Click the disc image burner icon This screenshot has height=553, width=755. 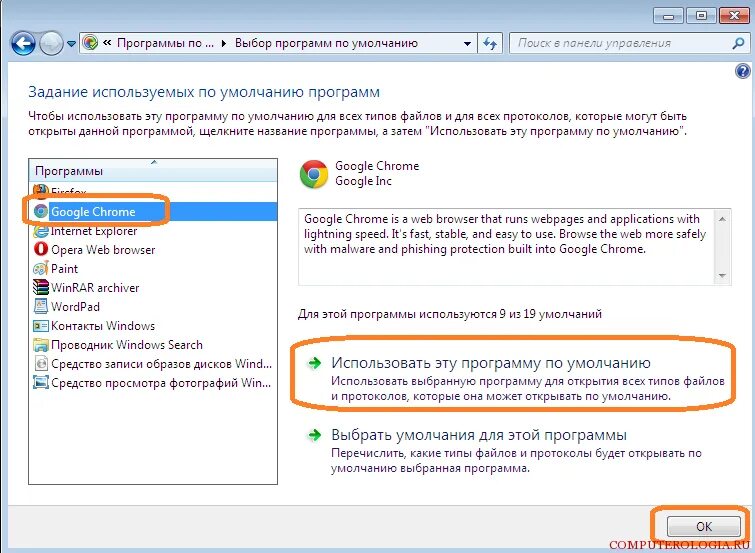41,363
